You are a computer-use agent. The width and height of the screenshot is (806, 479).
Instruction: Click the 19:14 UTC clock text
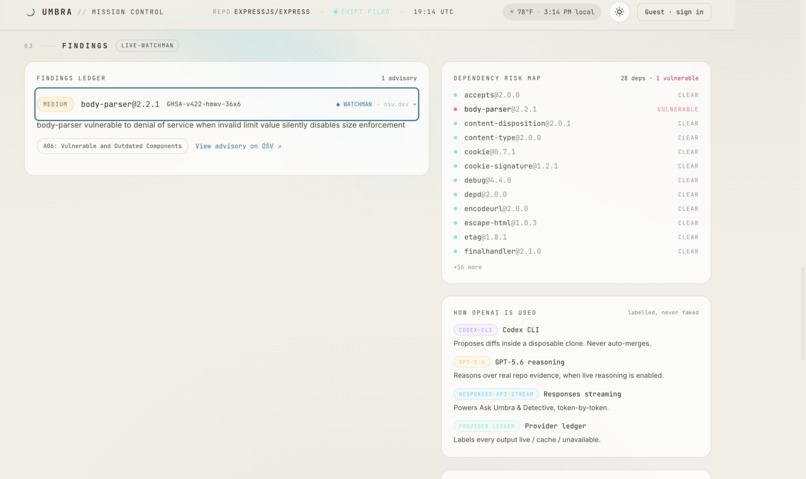tap(433, 12)
